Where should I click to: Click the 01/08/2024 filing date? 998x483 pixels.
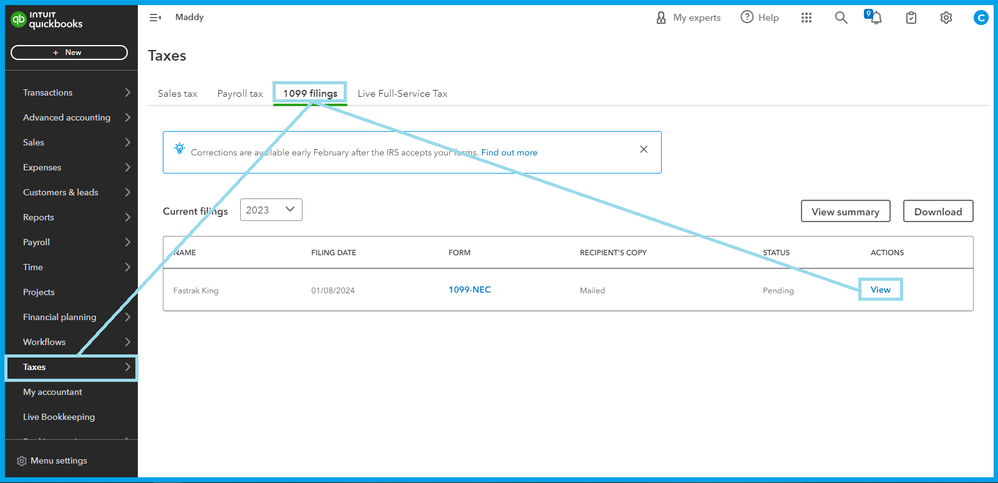333,291
